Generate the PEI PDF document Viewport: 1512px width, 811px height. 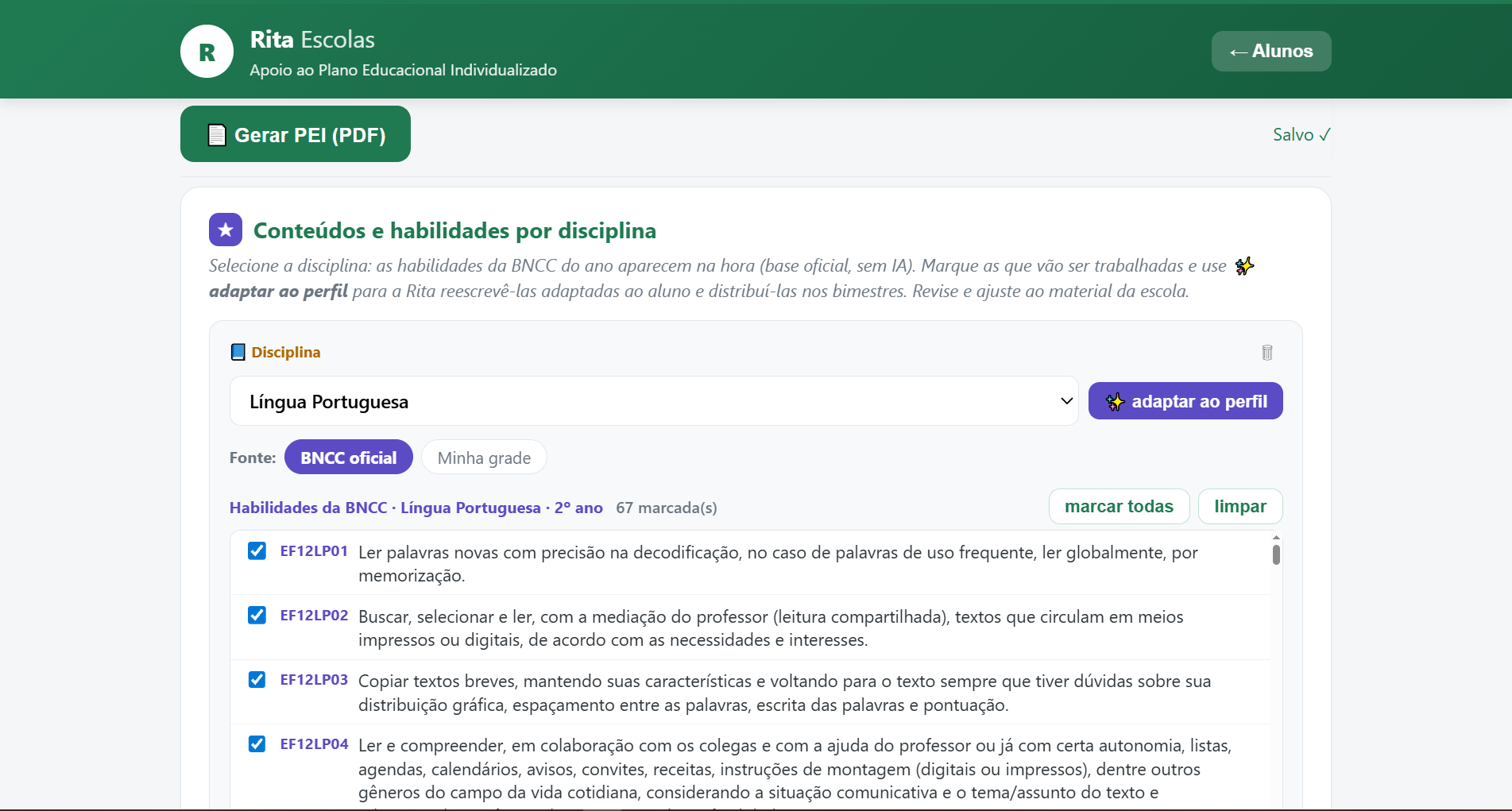[296, 134]
